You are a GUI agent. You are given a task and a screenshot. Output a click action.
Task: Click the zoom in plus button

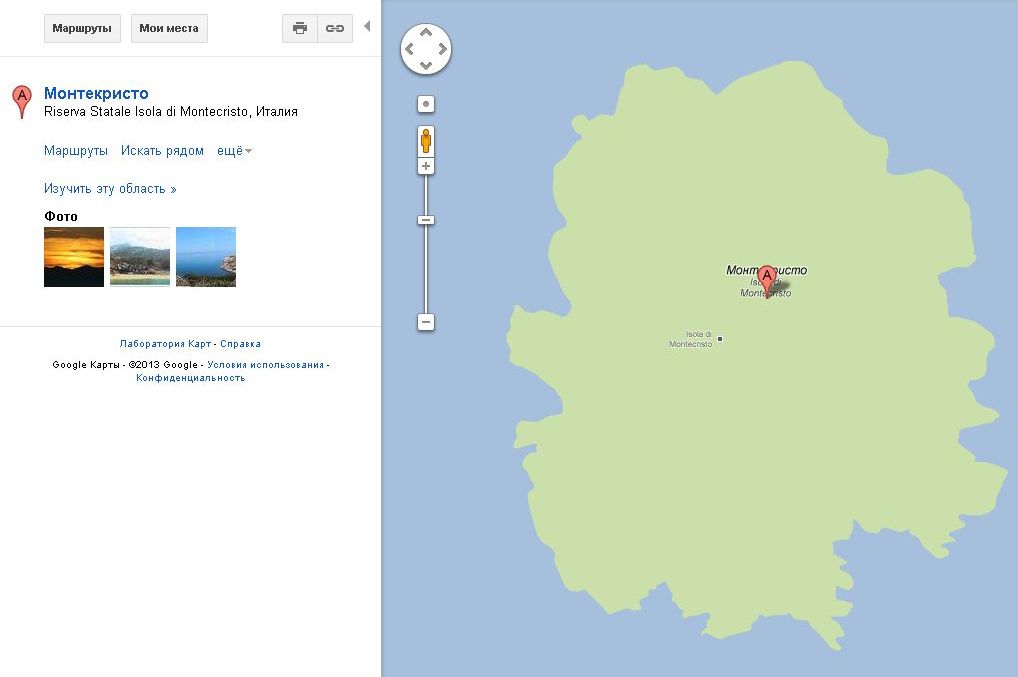[x=426, y=166]
